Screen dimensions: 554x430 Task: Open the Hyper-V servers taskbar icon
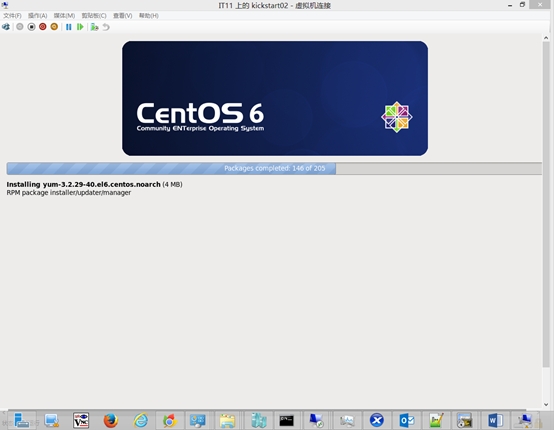point(258,420)
